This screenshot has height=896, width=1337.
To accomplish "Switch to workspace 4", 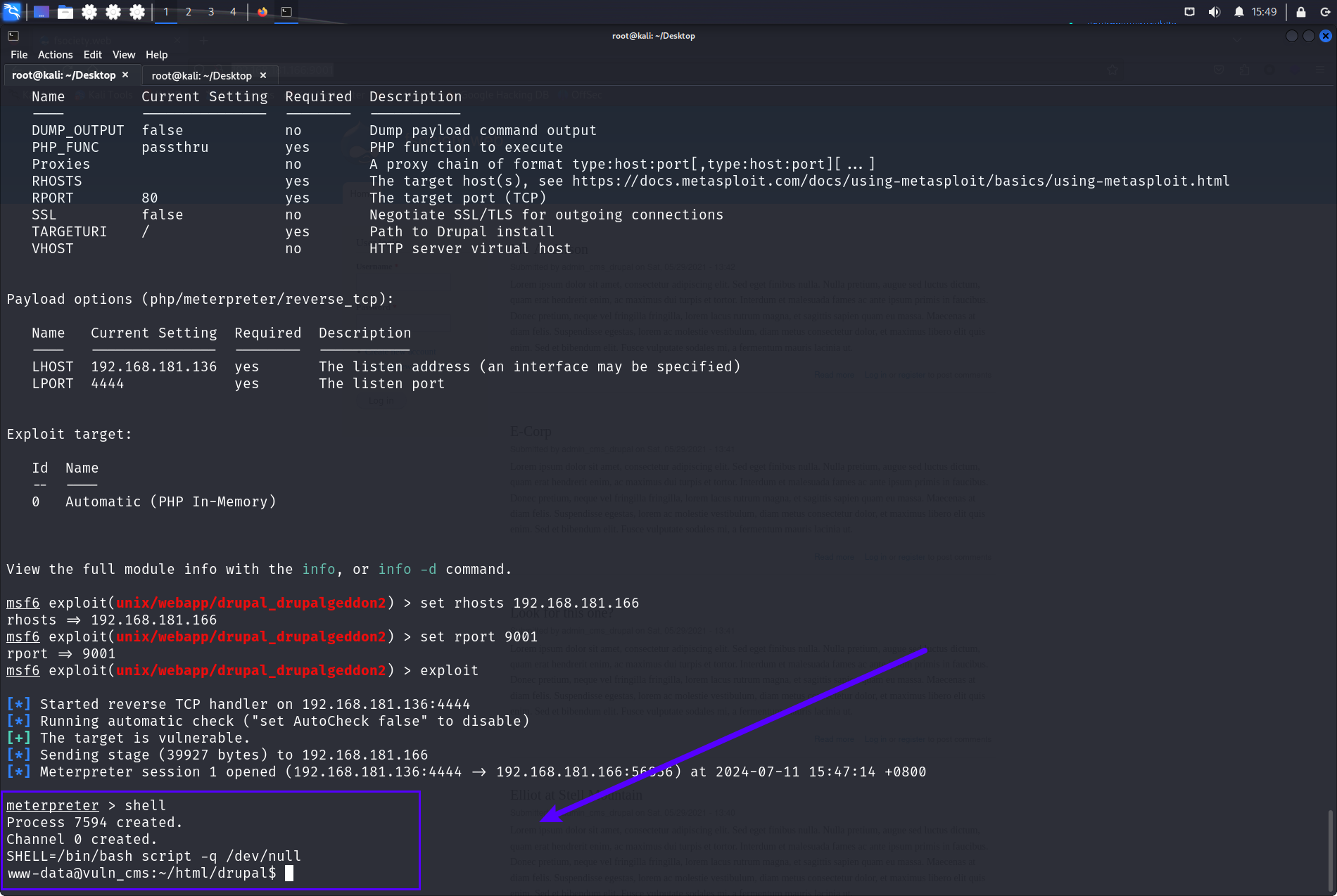I will click(x=233, y=12).
